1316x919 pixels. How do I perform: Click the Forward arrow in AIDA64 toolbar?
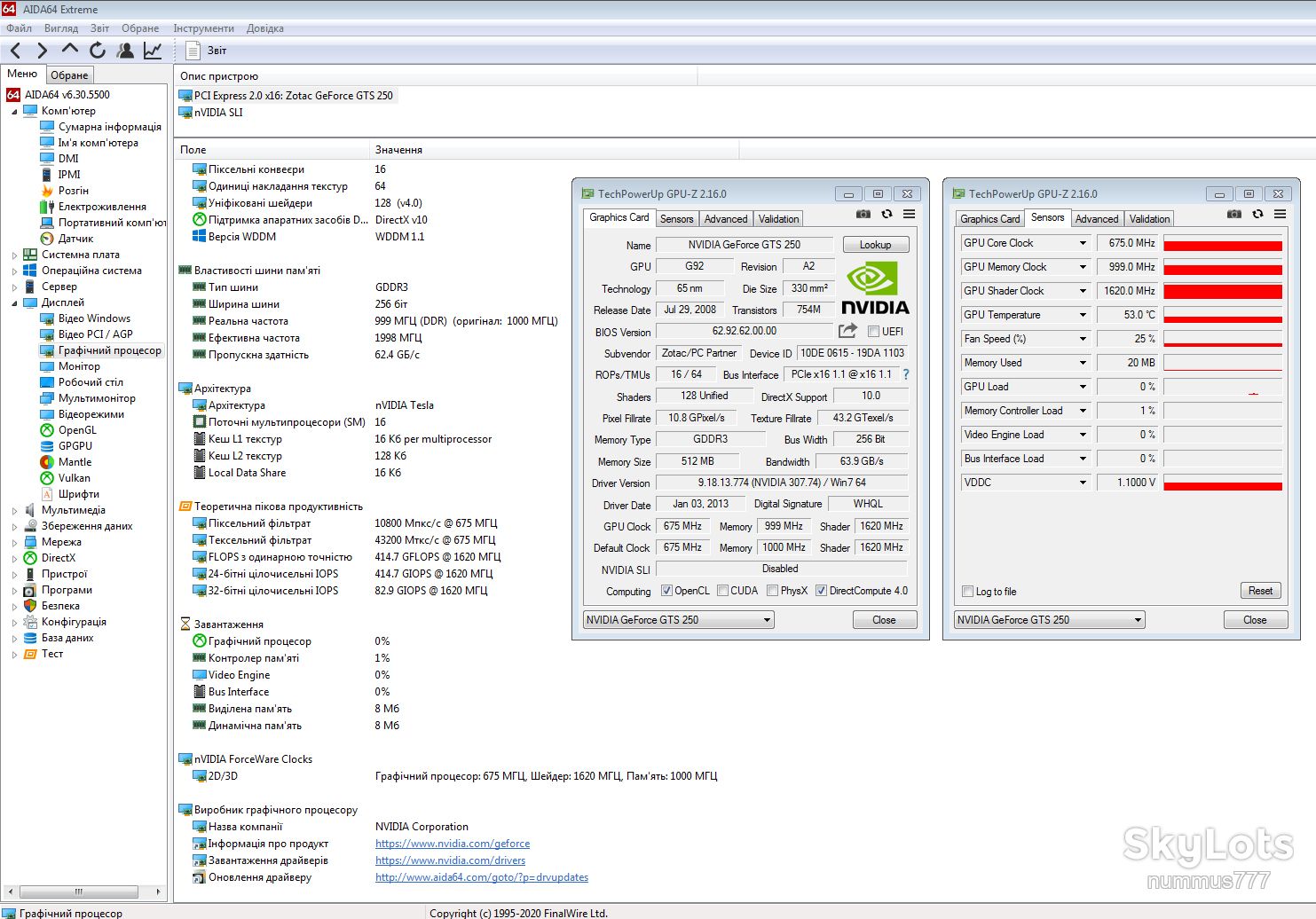pyautogui.click(x=42, y=51)
